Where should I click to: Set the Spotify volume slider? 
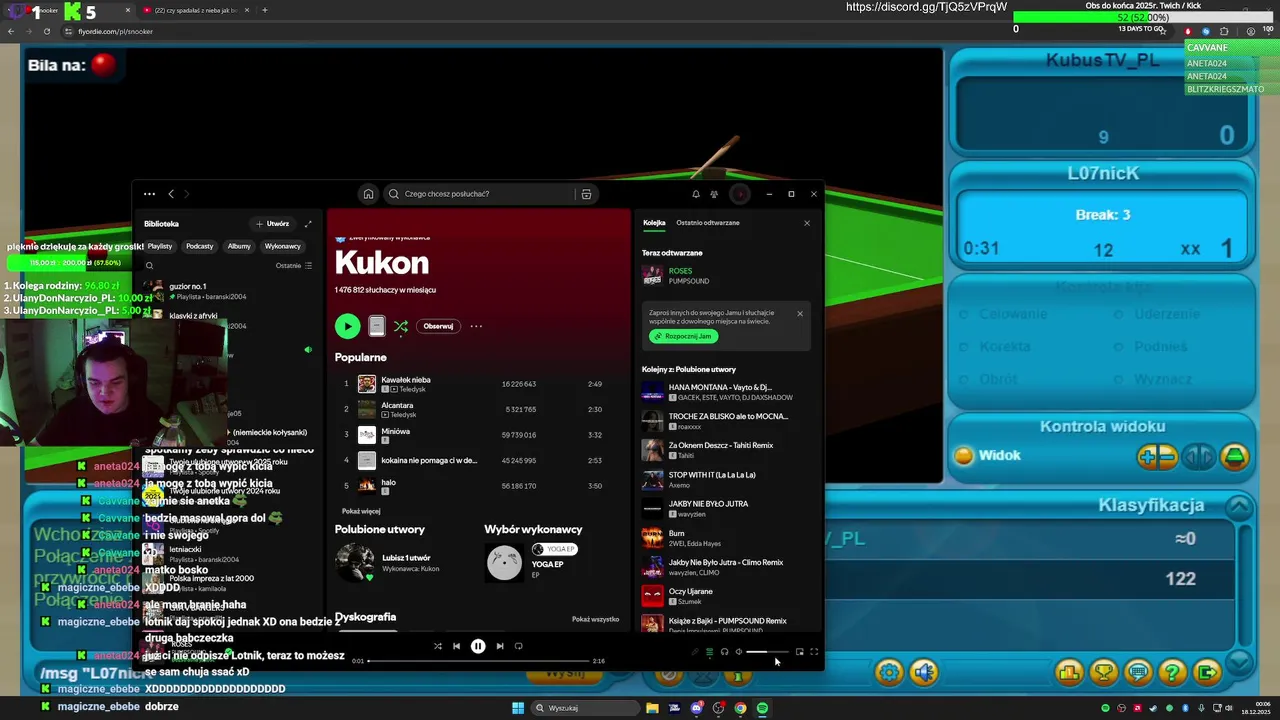pos(768,652)
